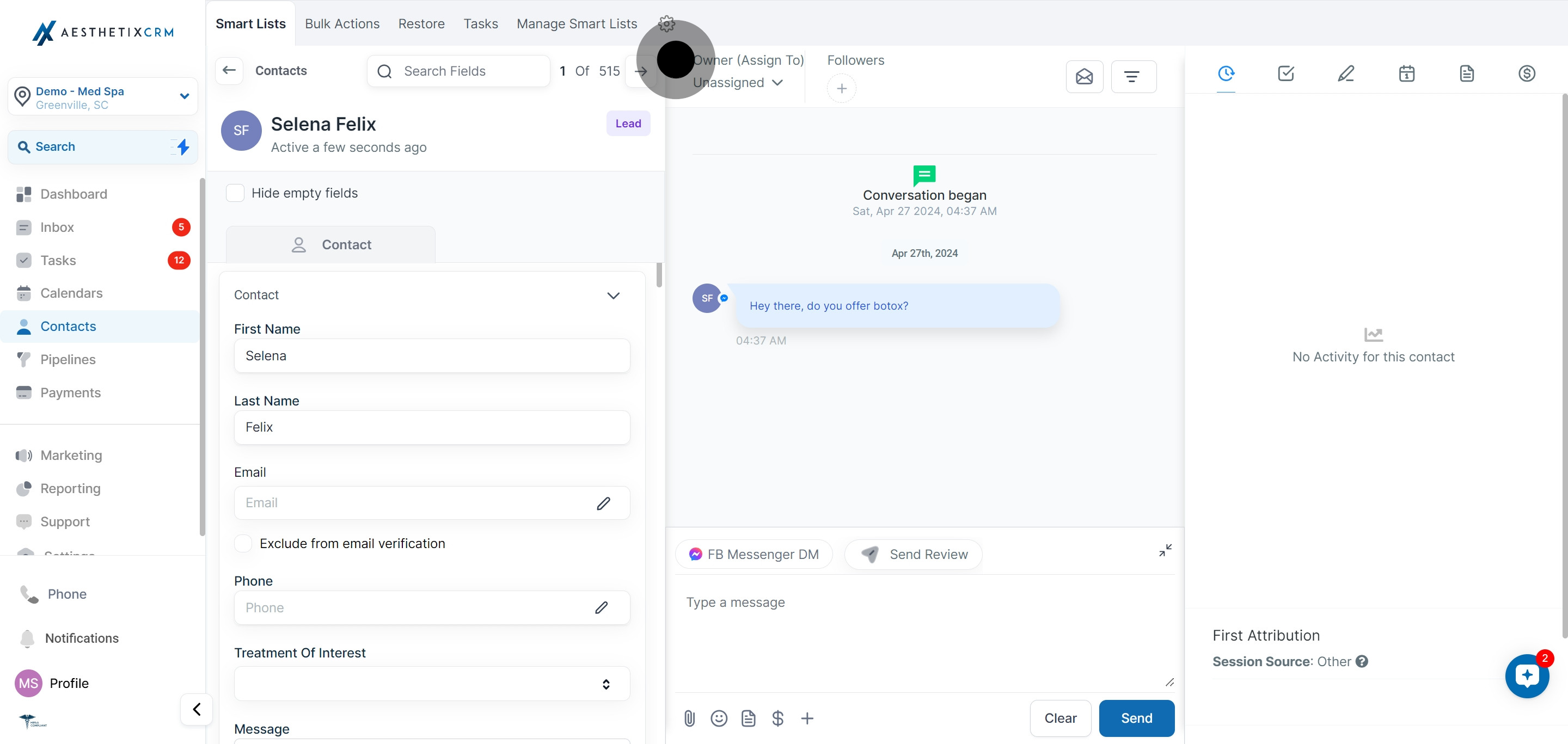Click the mark as read envelope icon
Viewport: 1568px width, 744px height.
click(x=1084, y=77)
